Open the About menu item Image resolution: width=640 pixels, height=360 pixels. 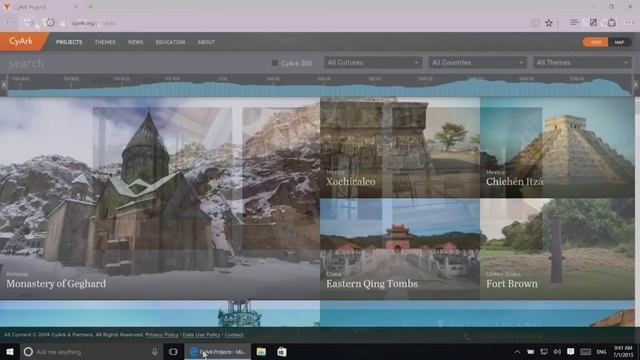tap(206, 42)
